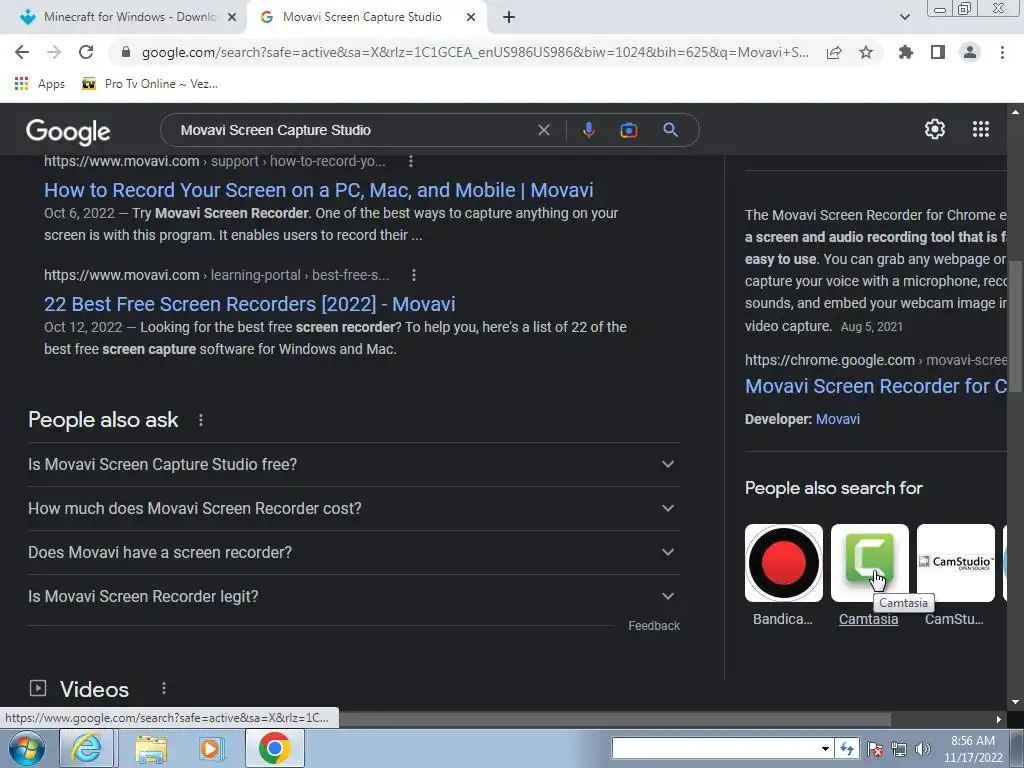Click the Google logo
The image size is (1024, 768).
[x=68, y=131]
